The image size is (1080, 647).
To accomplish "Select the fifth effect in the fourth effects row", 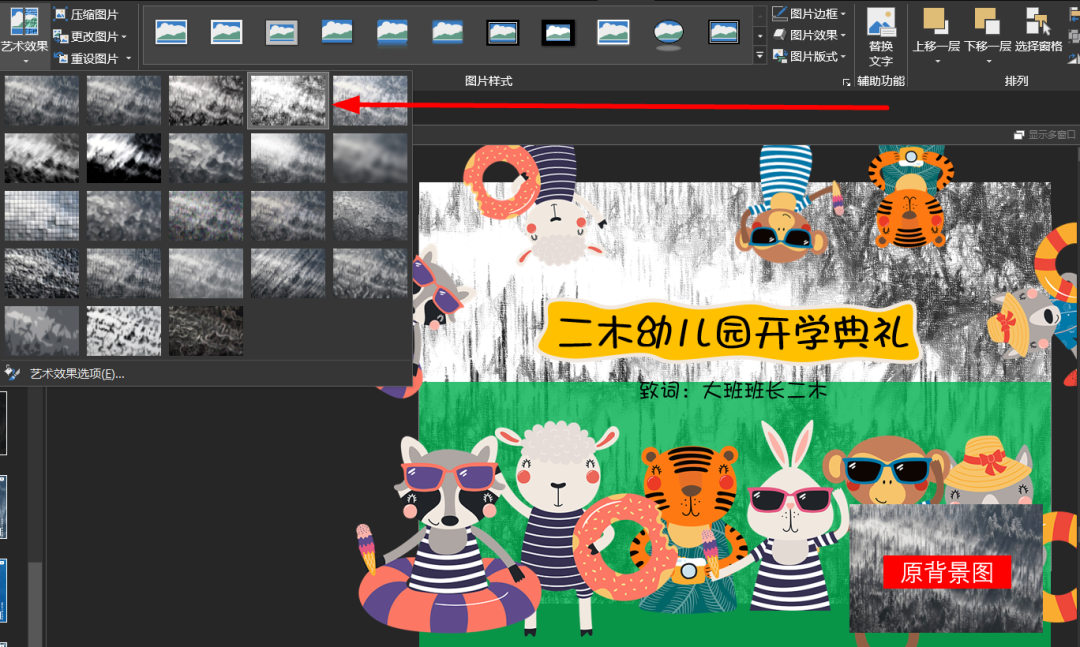I will [x=370, y=273].
